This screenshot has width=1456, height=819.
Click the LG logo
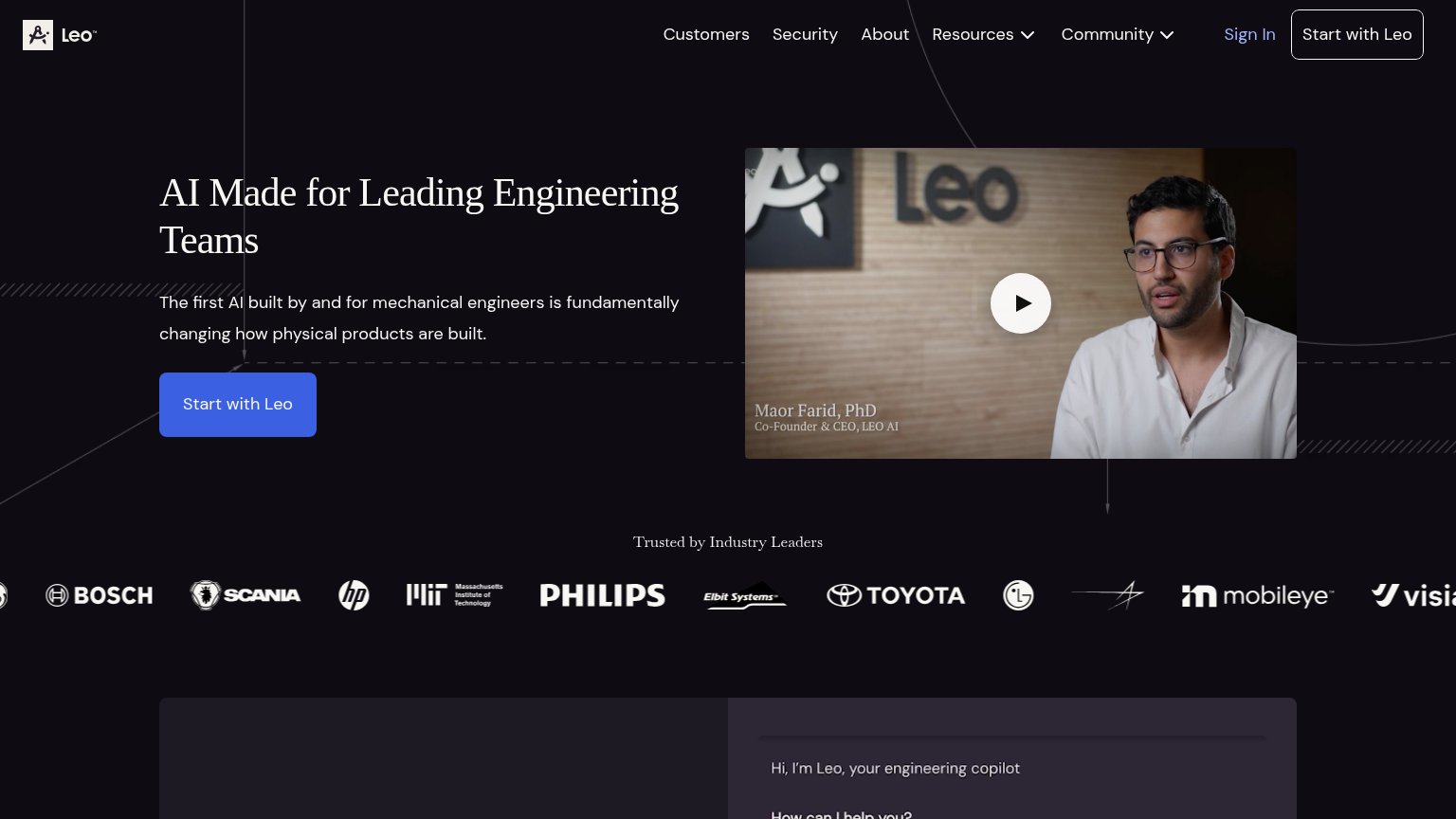coord(1018,595)
